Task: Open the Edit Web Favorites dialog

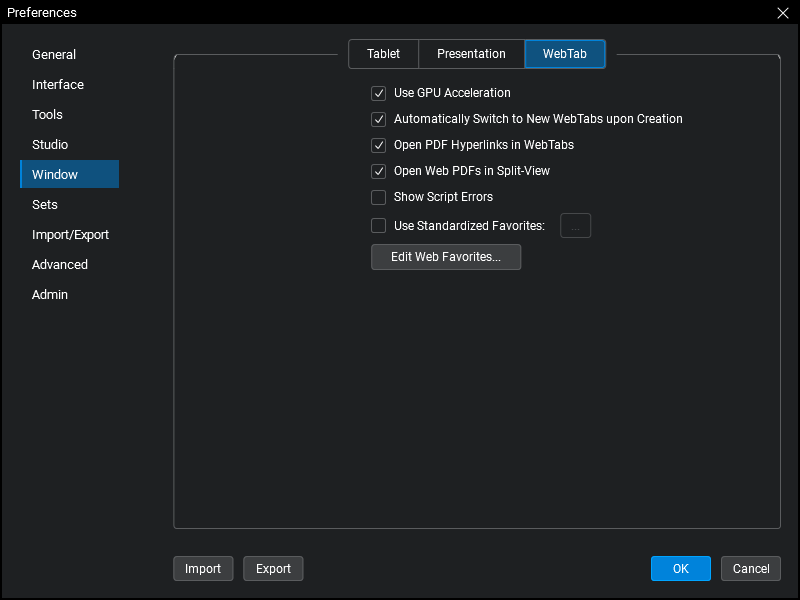Action: click(446, 257)
